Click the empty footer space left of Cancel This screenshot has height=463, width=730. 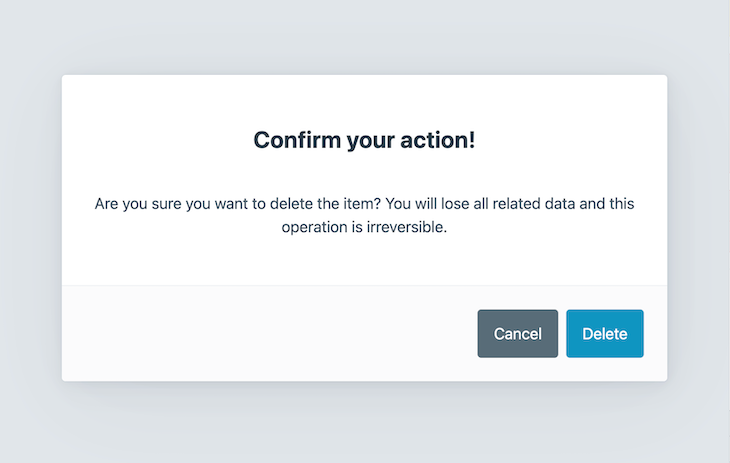(x=300, y=333)
